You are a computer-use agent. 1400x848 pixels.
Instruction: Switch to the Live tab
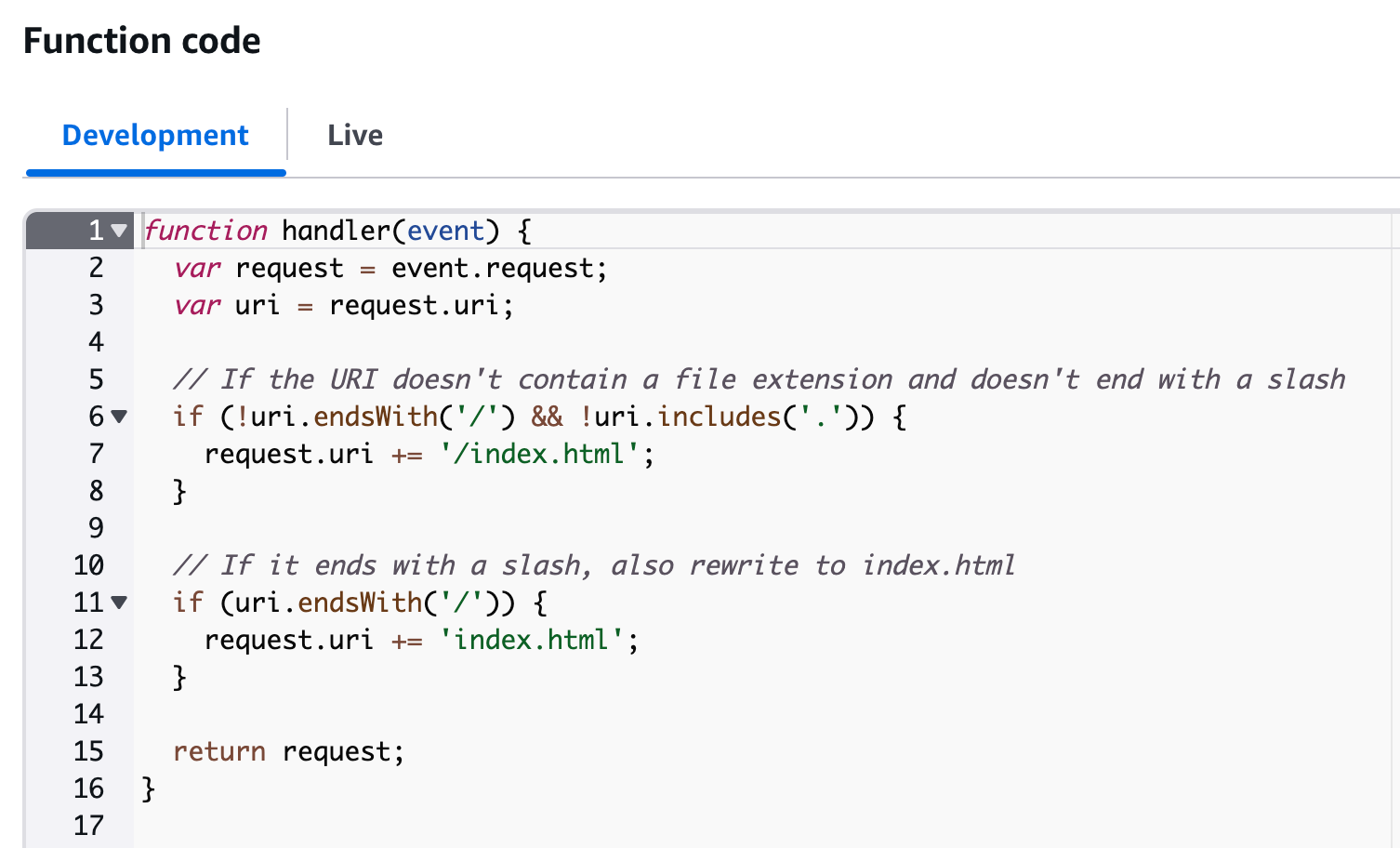pyautogui.click(x=354, y=135)
